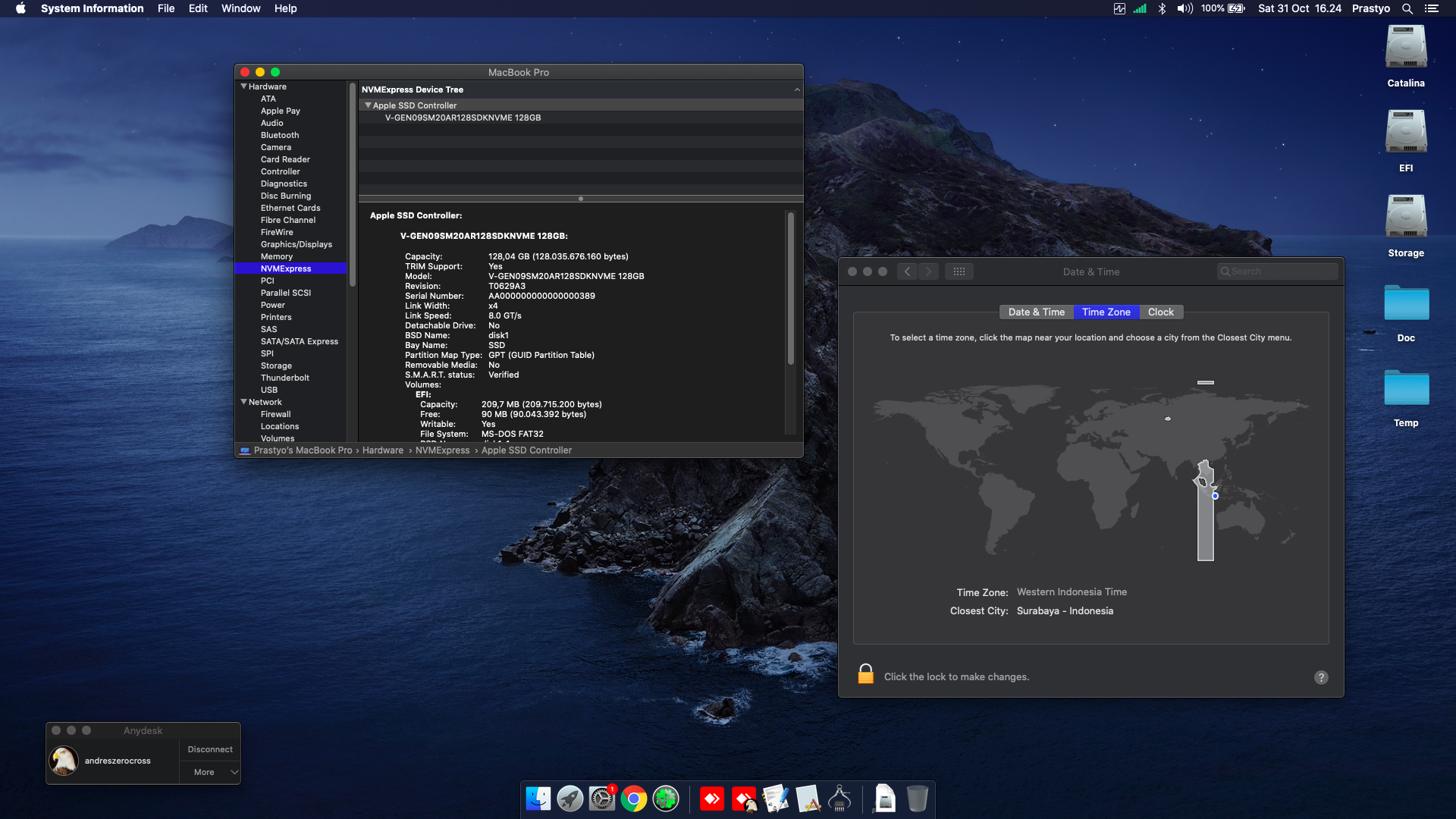Open the System Information app menu
Viewport: 1456px width, 819px height.
coord(92,8)
